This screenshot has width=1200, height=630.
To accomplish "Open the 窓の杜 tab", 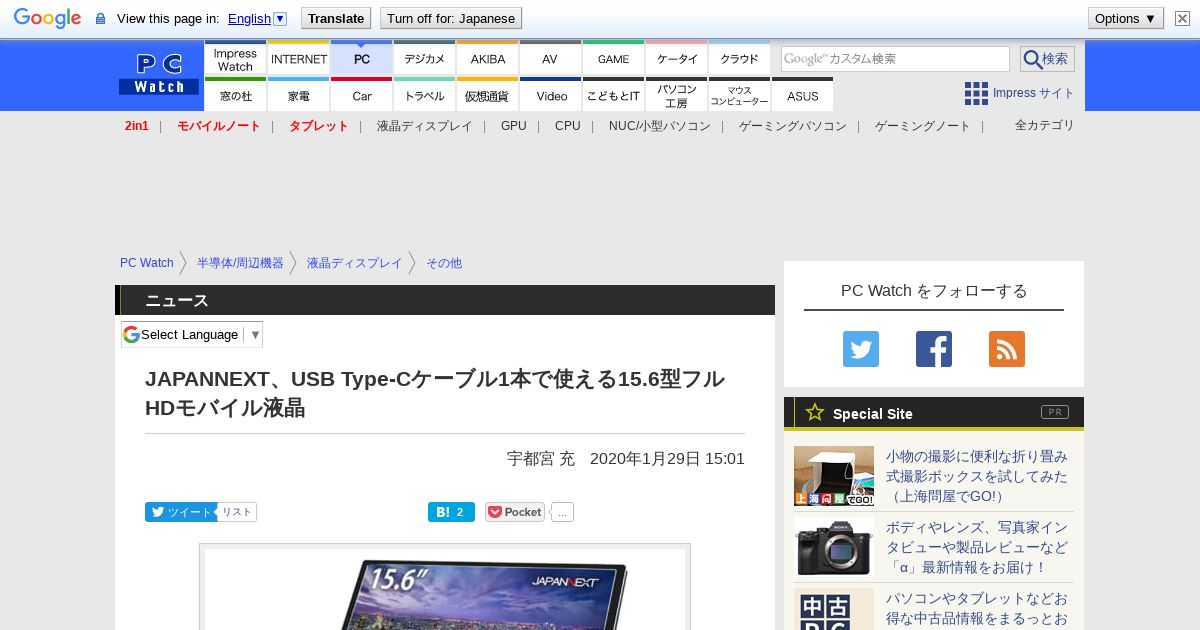I will pos(235,95).
